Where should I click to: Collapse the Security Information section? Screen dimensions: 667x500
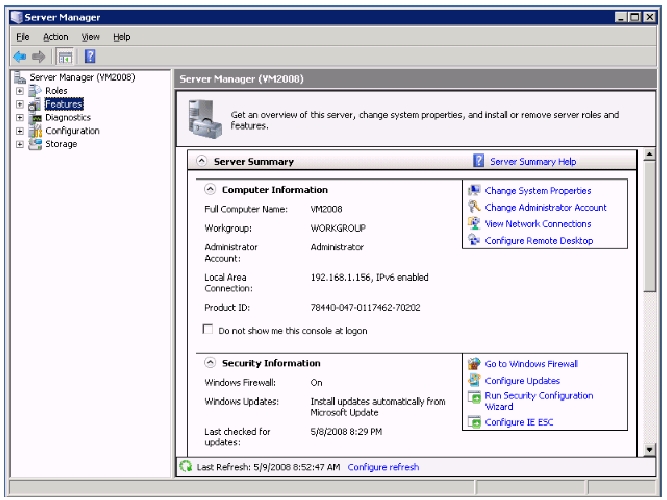point(210,363)
